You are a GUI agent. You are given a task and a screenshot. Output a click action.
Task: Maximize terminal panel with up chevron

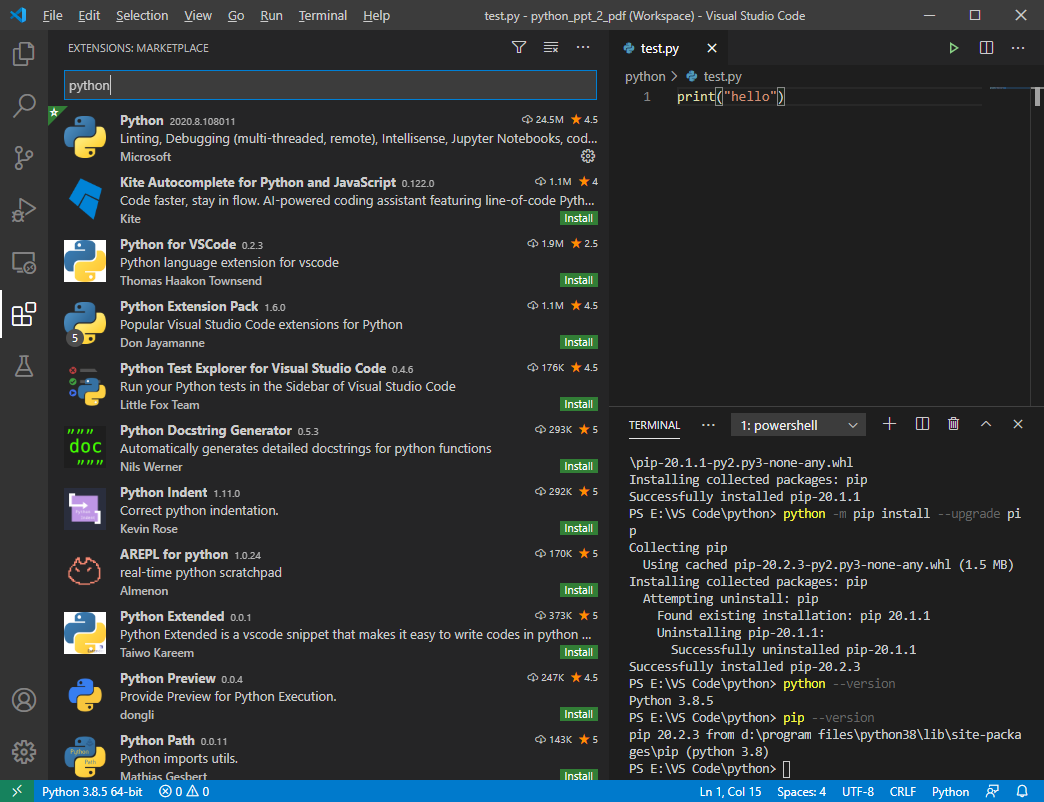986,424
